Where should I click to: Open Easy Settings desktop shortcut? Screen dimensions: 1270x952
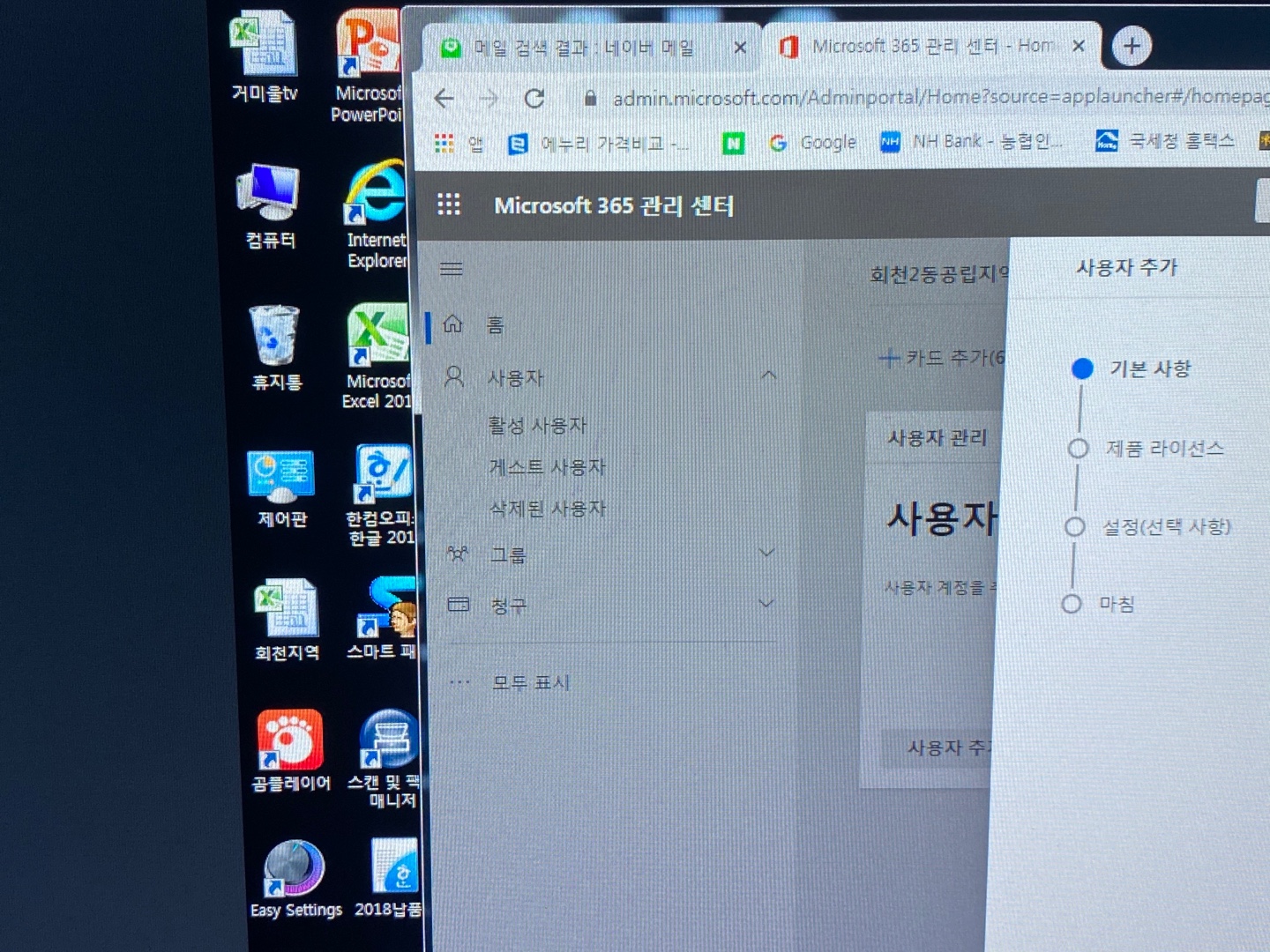click(x=295, y=880)
